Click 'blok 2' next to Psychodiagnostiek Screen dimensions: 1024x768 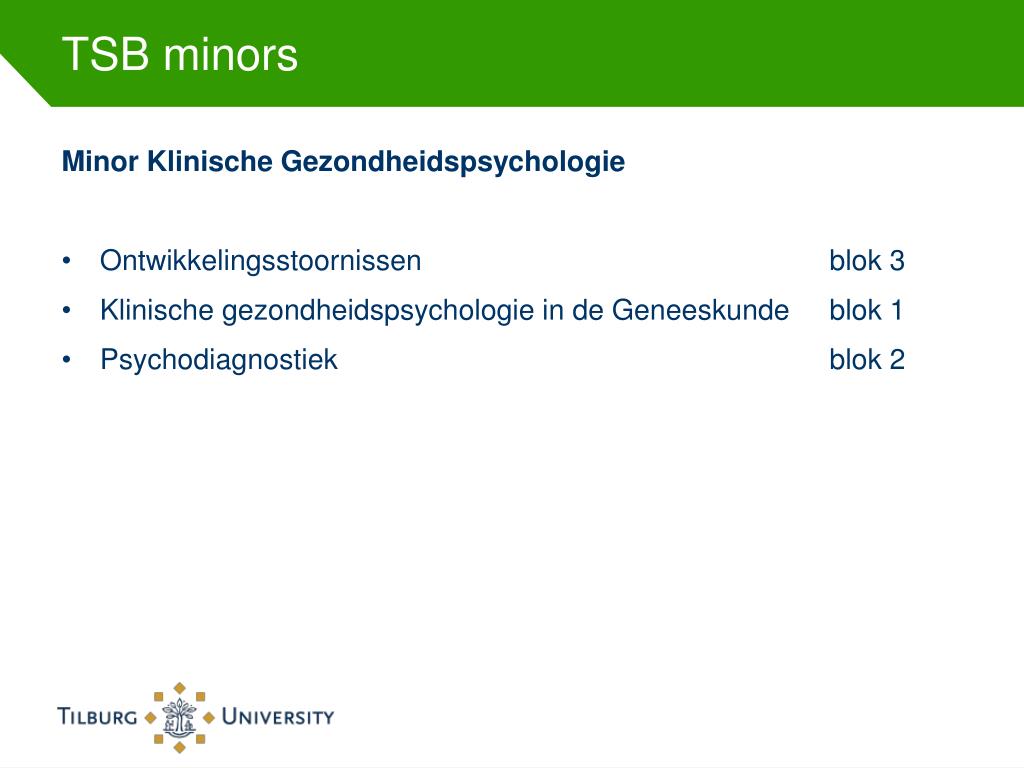pyautogui.click(x=867, y=360)
